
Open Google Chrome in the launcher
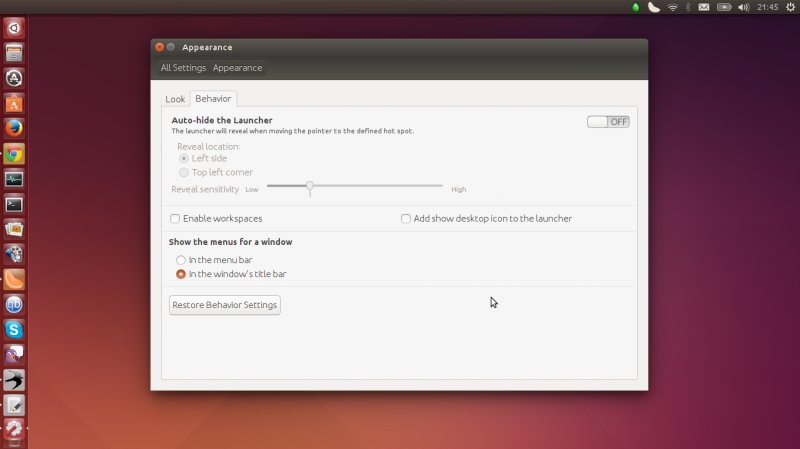click(x=14, y=154)
